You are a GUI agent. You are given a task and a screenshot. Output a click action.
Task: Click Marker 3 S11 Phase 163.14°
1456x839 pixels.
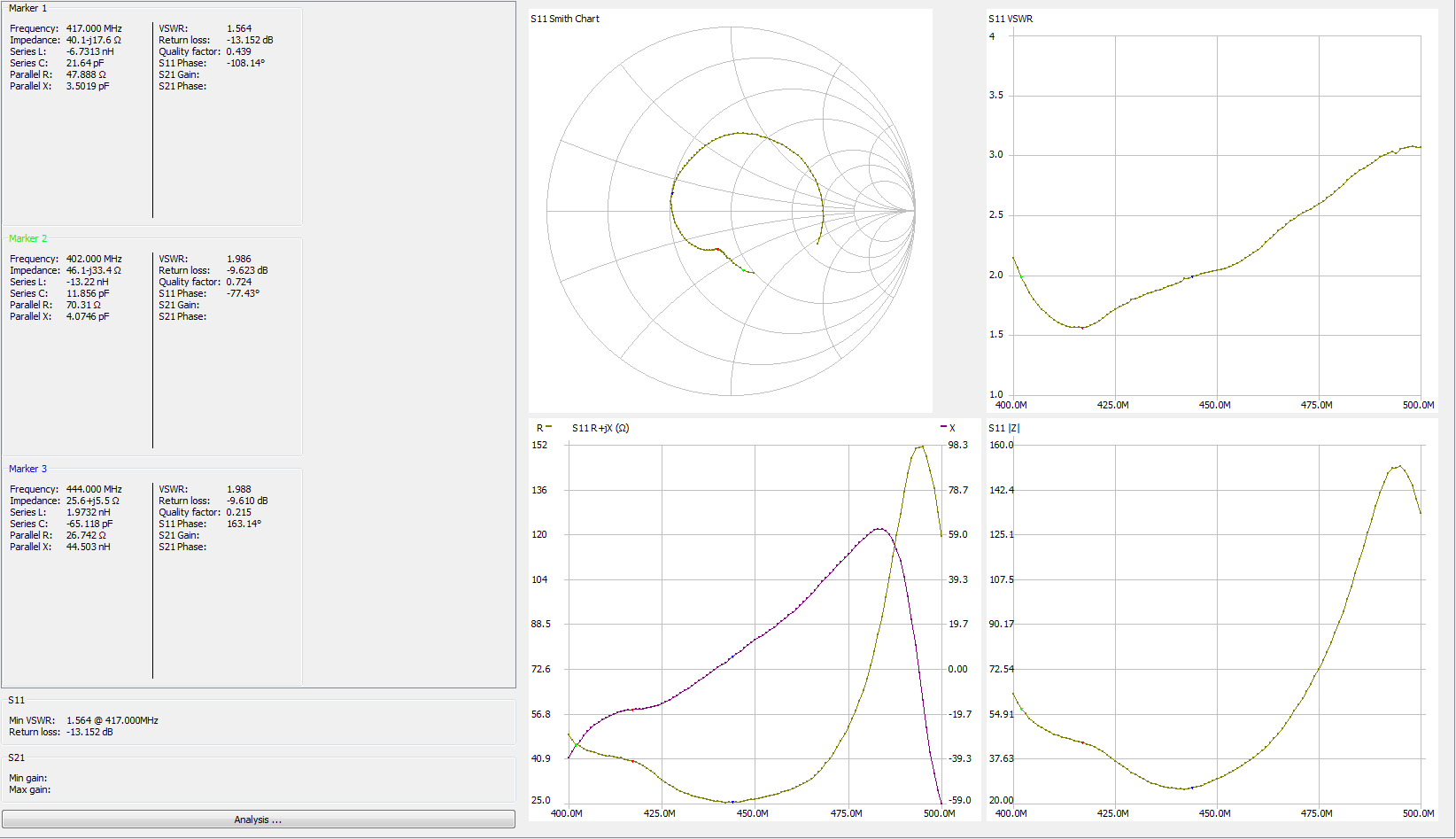[x=244, y=524]
